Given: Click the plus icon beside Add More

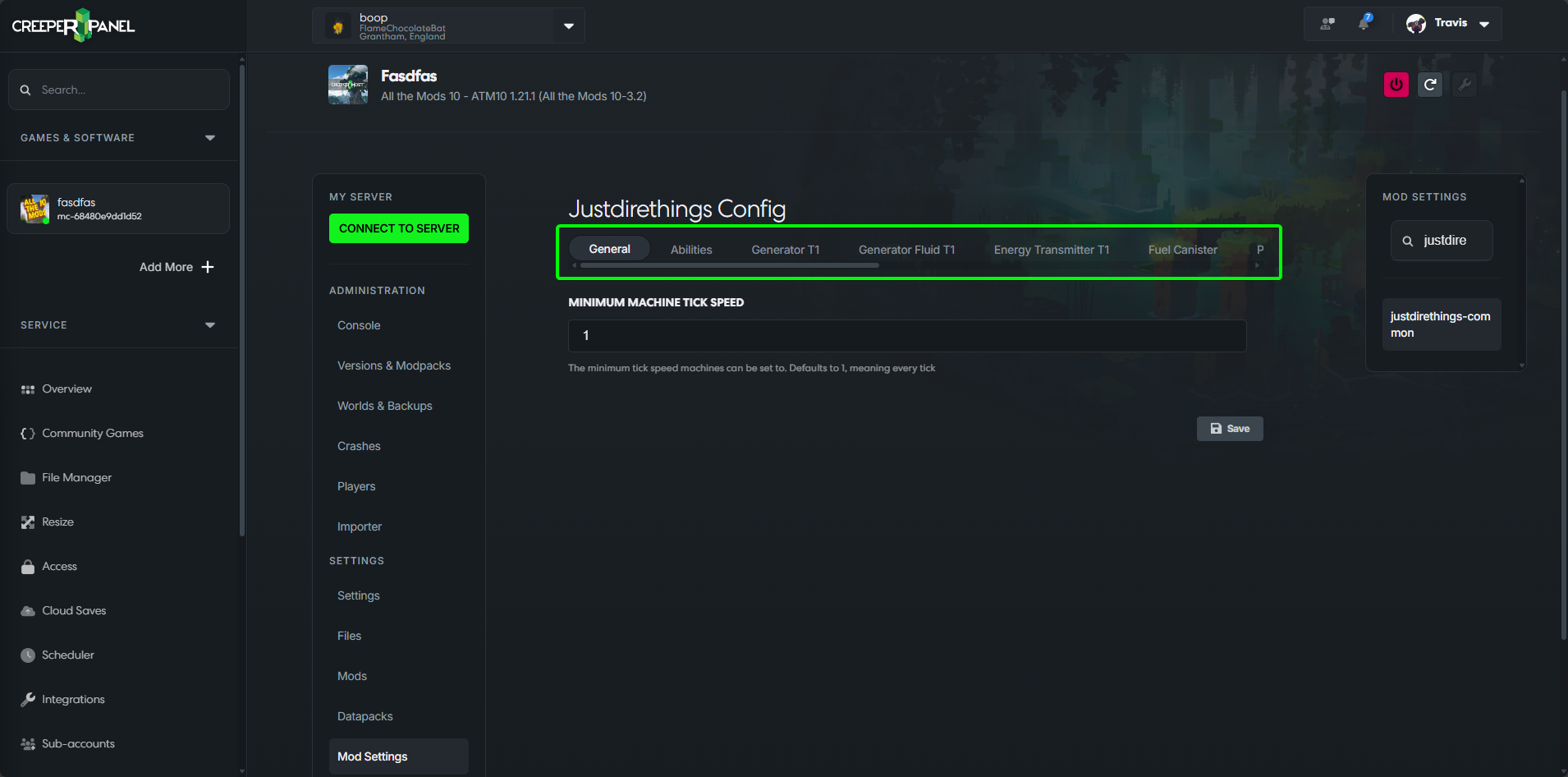Looking at the screenshot, I should (x=208, y=267).
